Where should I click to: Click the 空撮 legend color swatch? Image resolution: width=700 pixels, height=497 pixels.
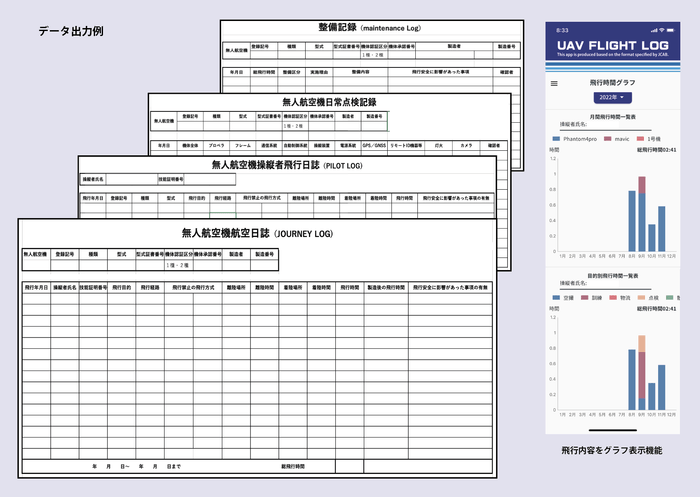555,297
